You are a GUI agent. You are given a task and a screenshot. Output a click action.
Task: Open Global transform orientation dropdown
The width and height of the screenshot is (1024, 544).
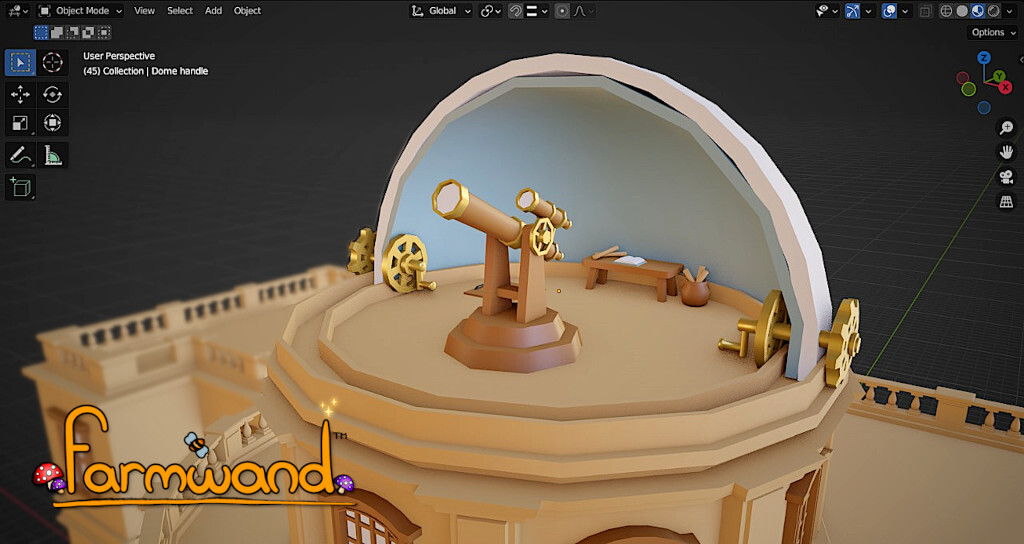(x=441, y=10)
